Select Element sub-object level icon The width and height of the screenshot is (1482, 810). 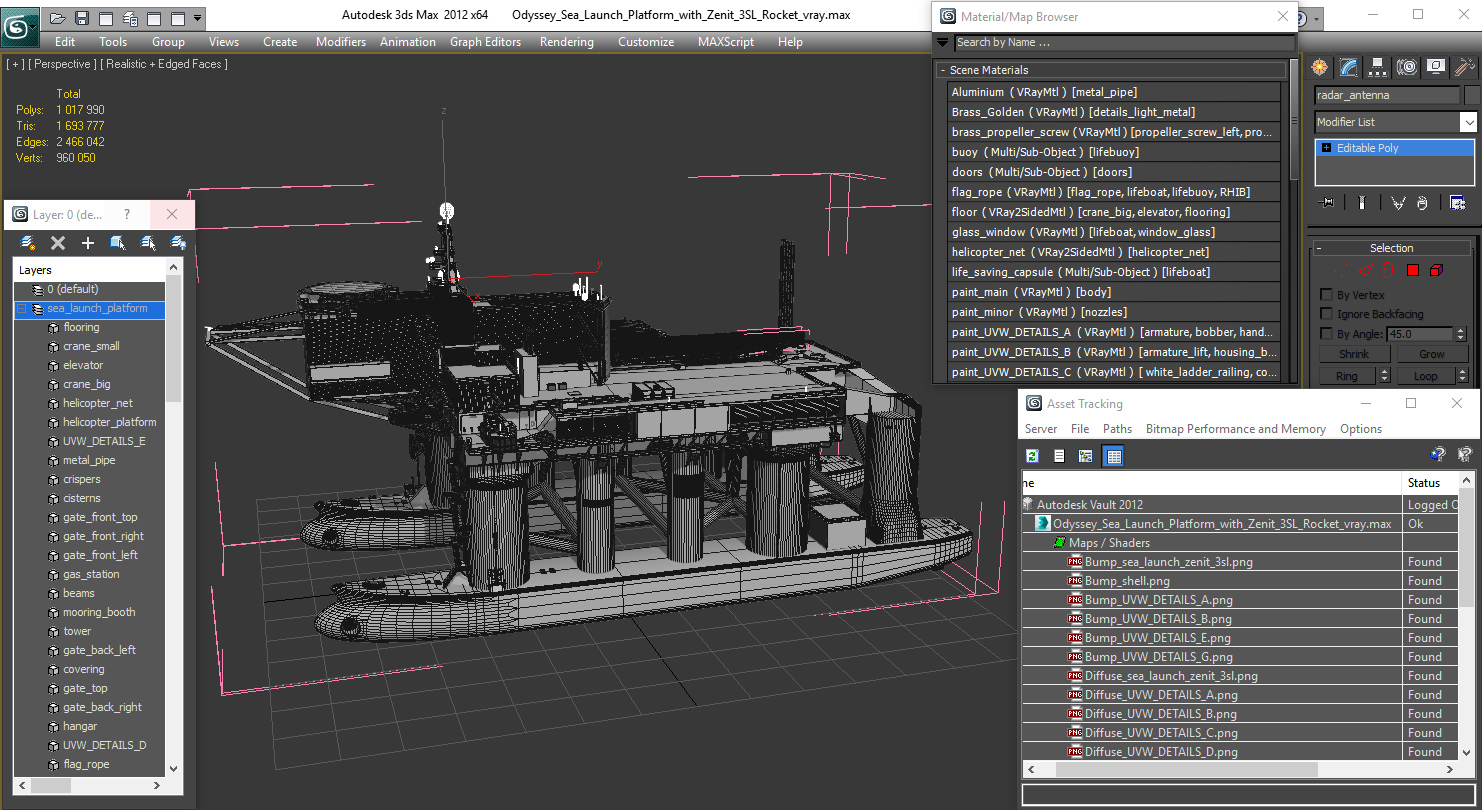1437,270
